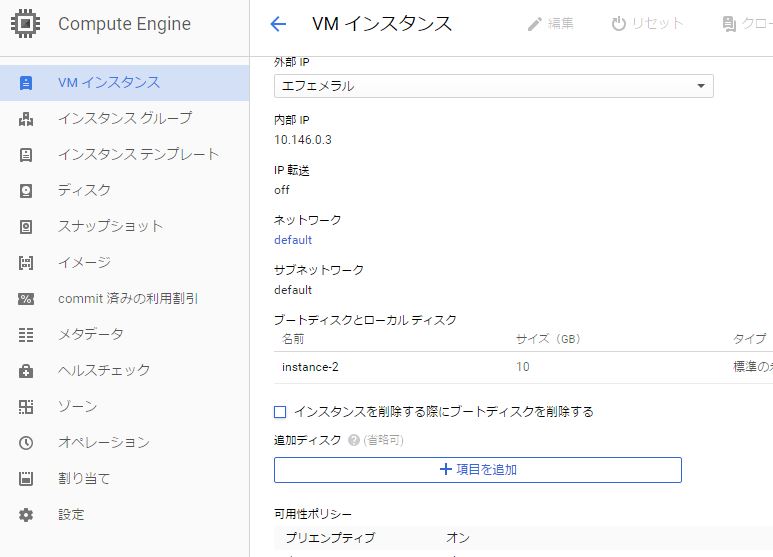
Task: Click the 名前 column header
Action: tap(293, 339)
